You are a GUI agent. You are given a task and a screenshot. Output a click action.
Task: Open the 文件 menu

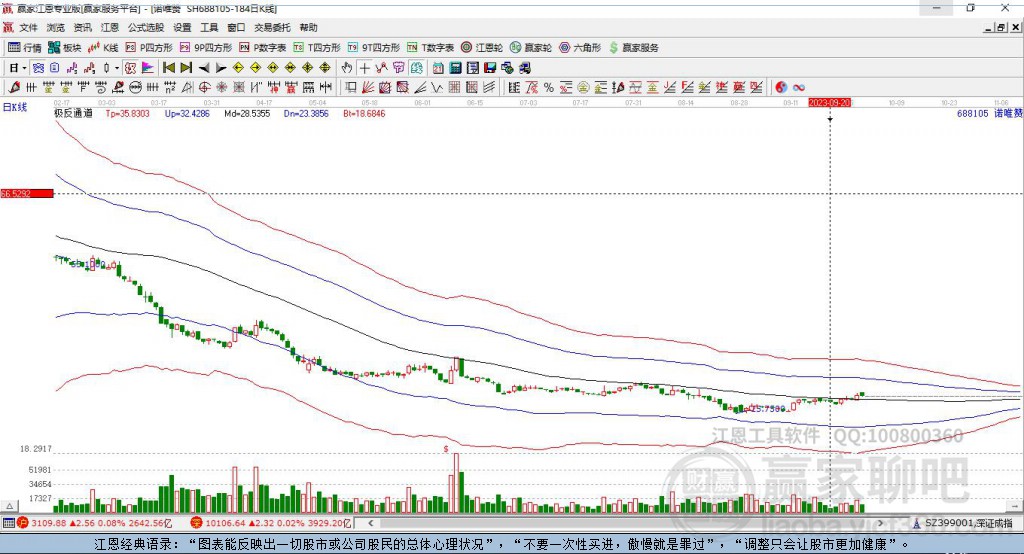(28, 27)
